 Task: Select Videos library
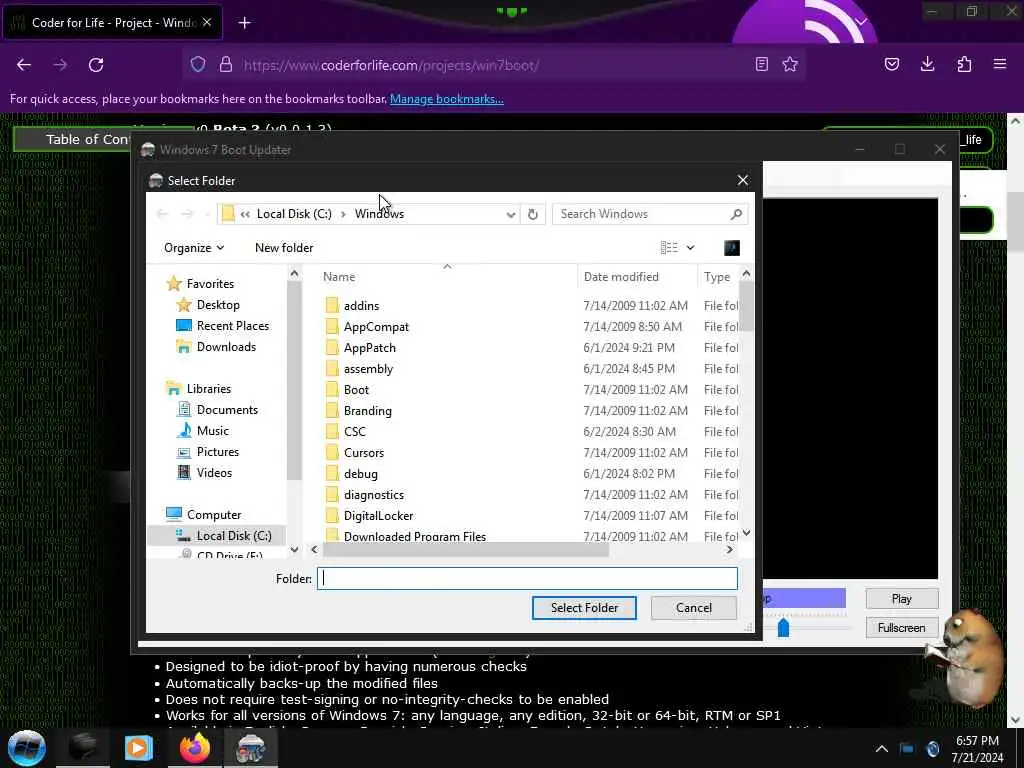(214, 472)
